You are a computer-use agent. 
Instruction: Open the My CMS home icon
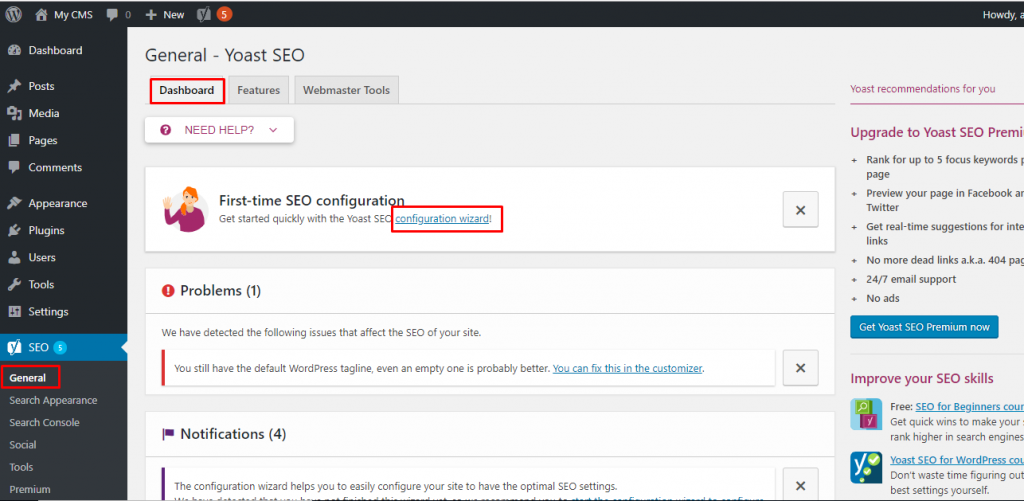click(41, 14)
